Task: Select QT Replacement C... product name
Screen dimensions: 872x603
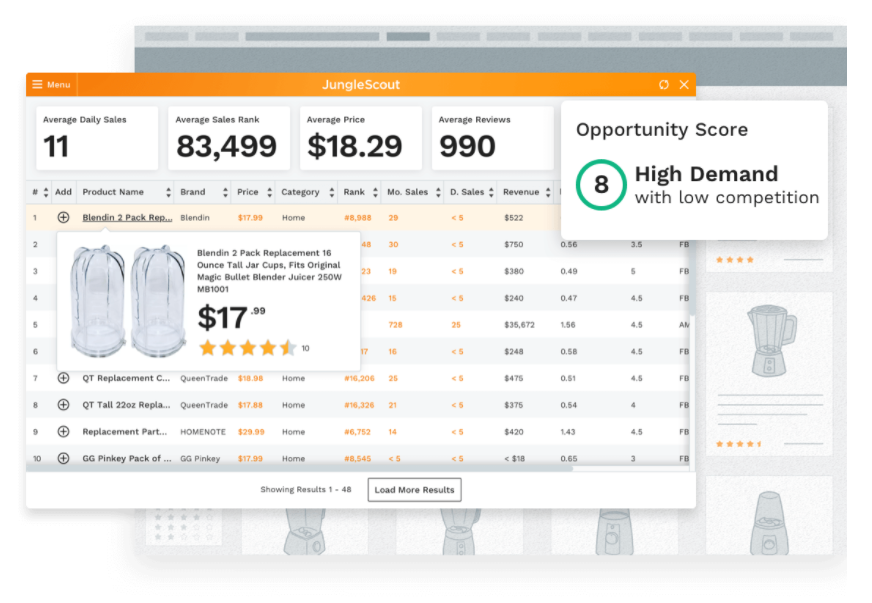Action: [x=126, y=378]
